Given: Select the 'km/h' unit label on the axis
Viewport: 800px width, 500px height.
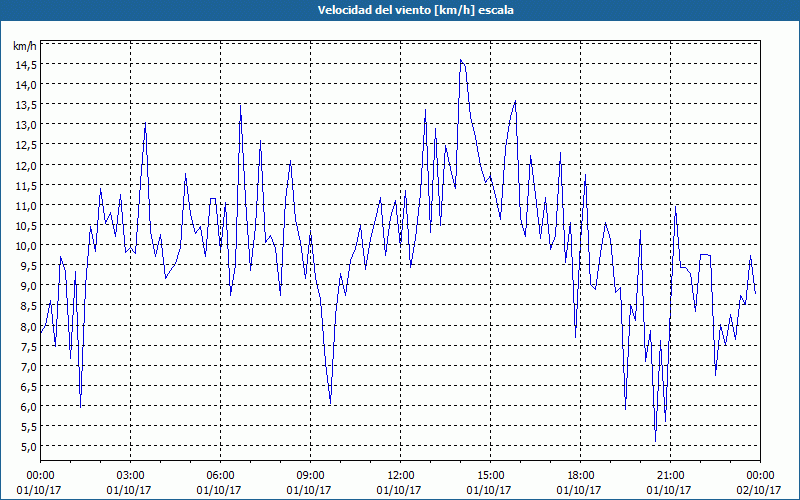Looking at the screenshot, I should (x=25, y=46).
